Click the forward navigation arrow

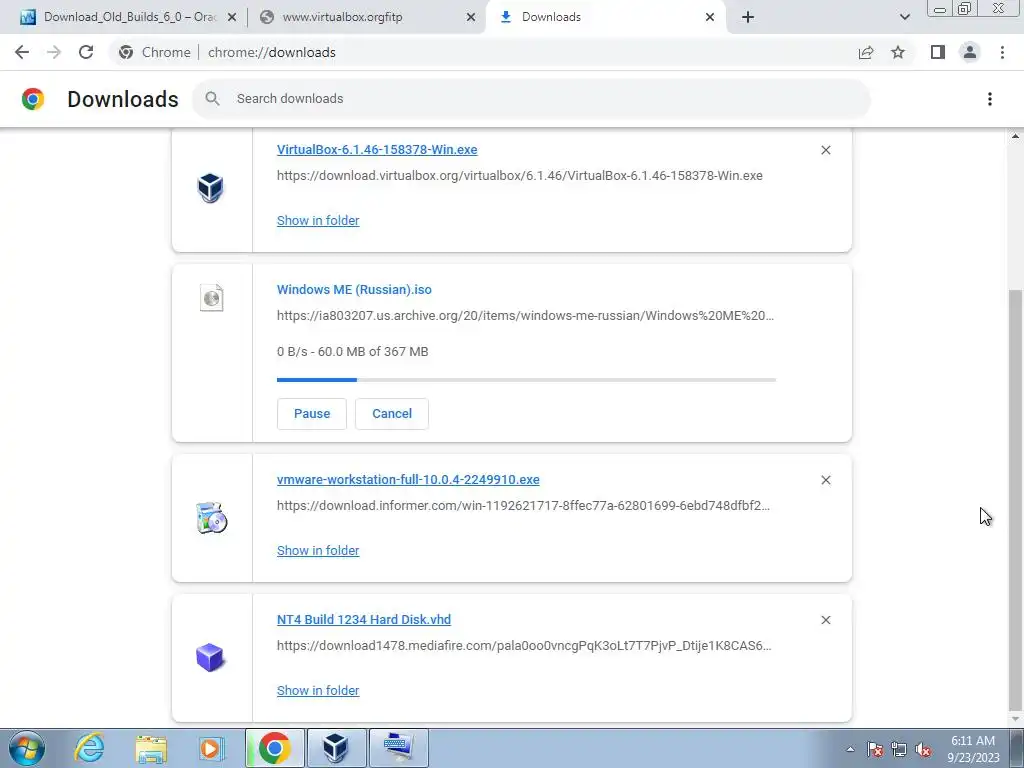click(54, 52)
